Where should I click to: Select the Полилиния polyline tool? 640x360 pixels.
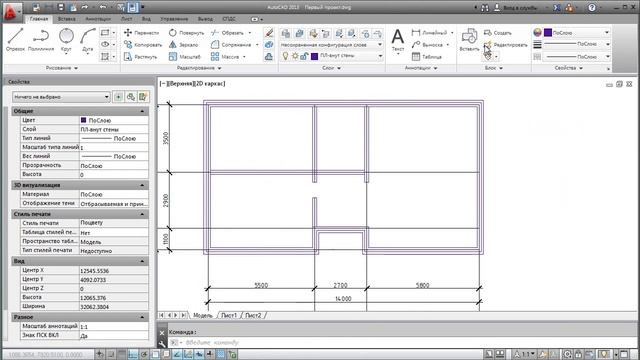click(x=41, y=39)
